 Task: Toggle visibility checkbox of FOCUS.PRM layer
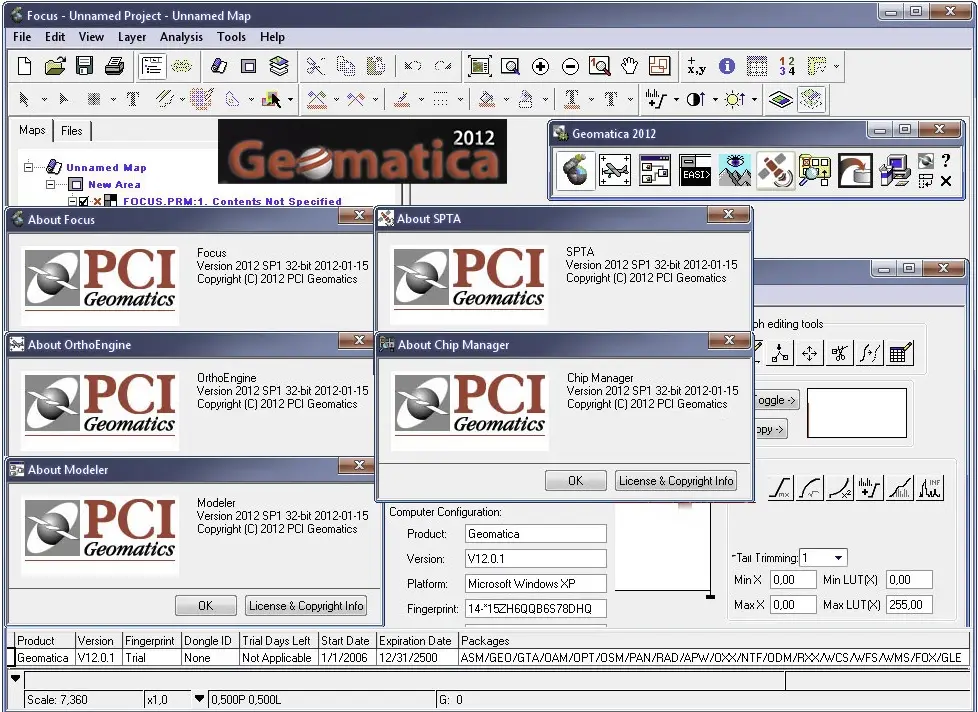84,201
